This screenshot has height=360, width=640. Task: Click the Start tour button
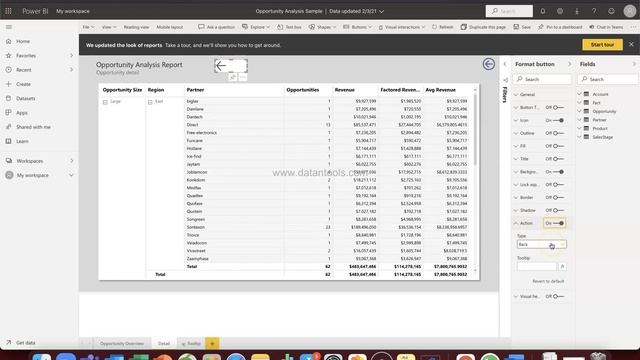click(x=602, y=45)
